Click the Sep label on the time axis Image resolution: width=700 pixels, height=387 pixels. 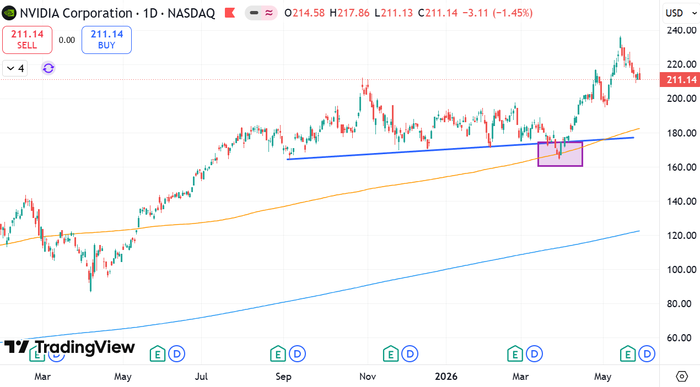coord(283,376)
